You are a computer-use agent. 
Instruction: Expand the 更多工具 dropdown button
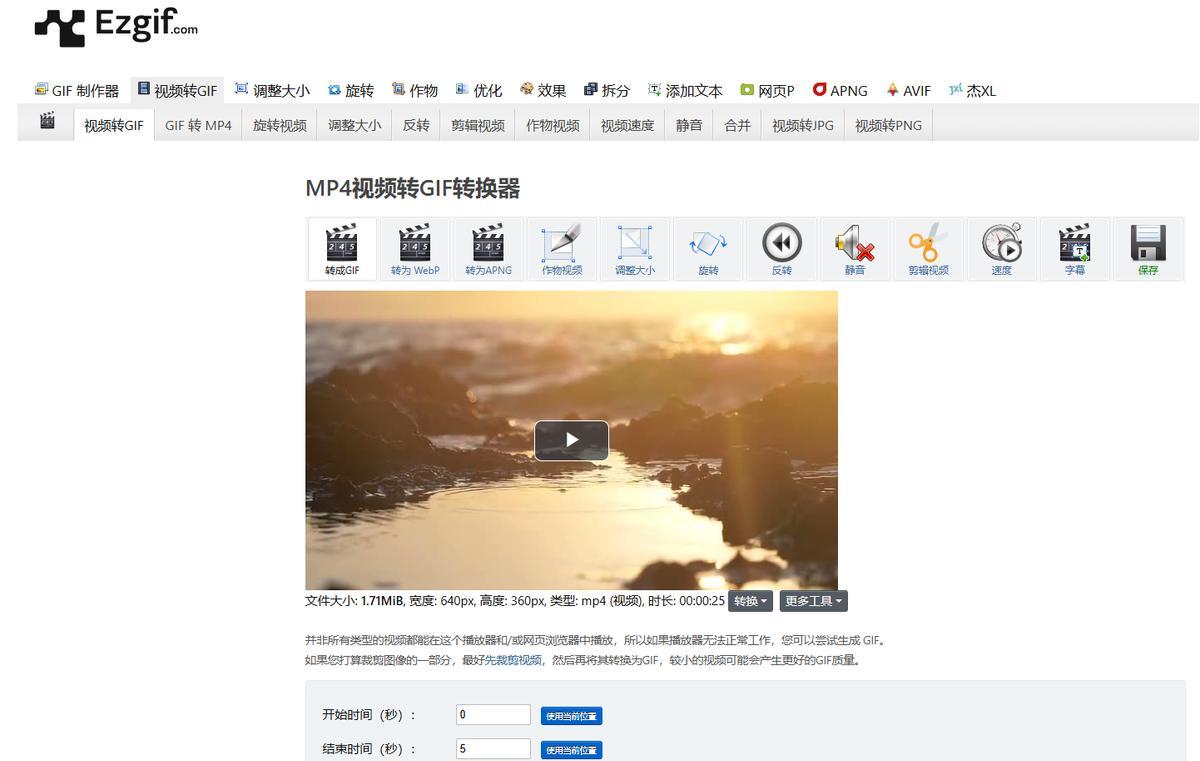(x=813, y=601)
